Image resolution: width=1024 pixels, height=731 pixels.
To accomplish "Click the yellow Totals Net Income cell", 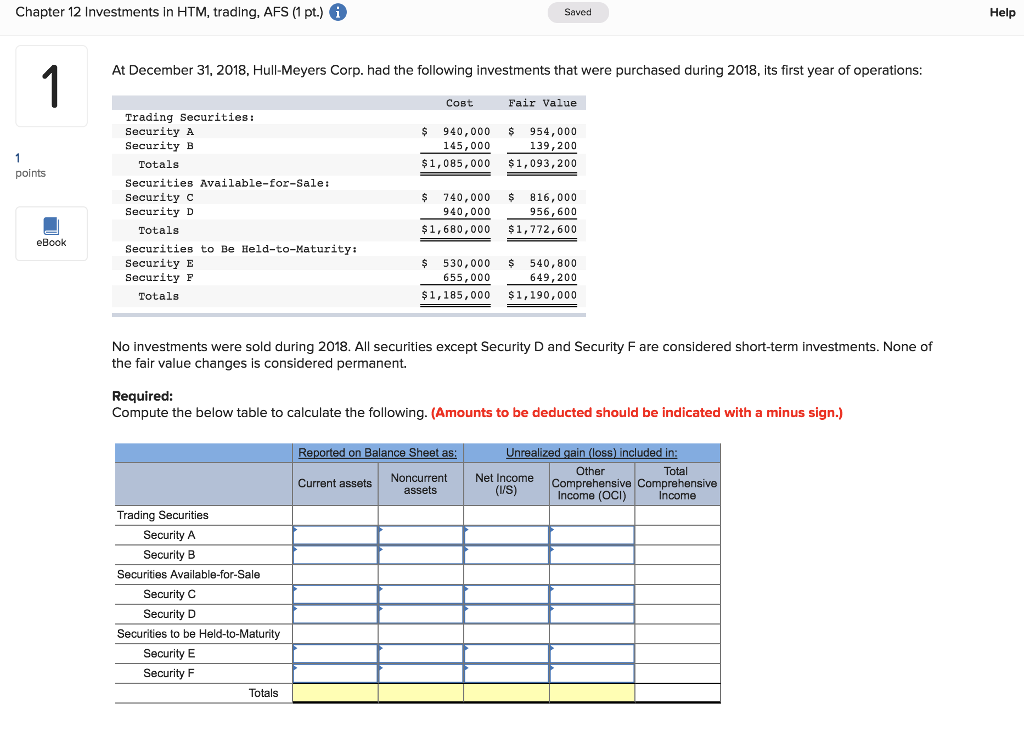I will (x=505, y=692).
